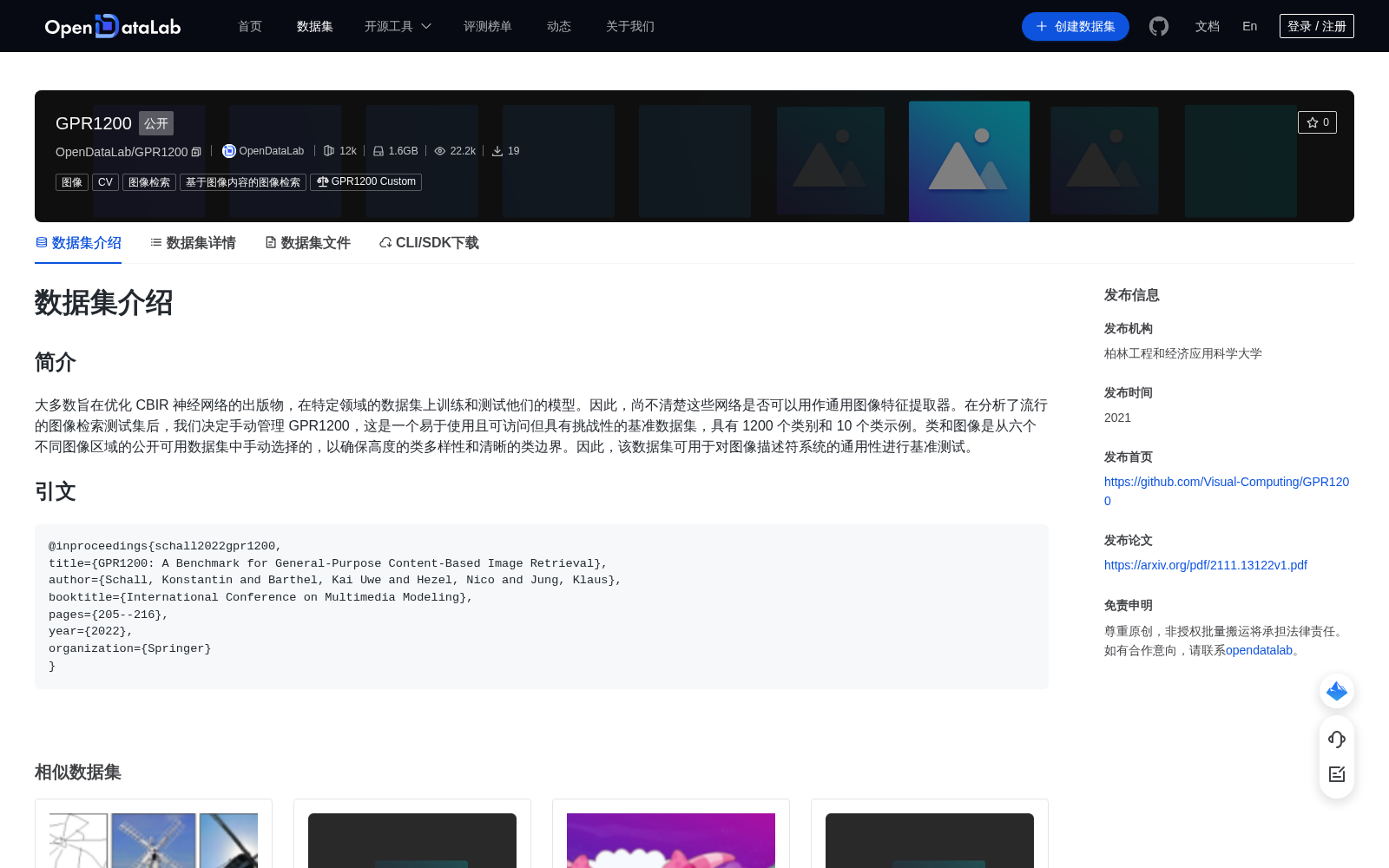This screenshot has width=1389, height=868.
Task: Open 数据集 in the navigation bar
Action: pyautogui.click(x=315, y=26)
